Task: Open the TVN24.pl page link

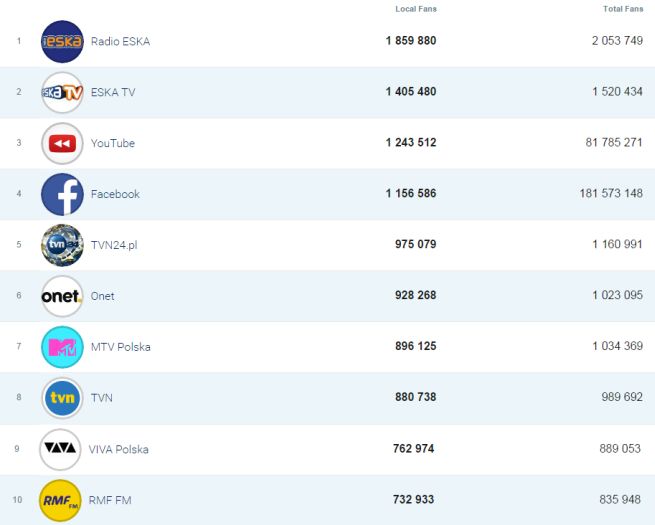Action: click(114, 245)
